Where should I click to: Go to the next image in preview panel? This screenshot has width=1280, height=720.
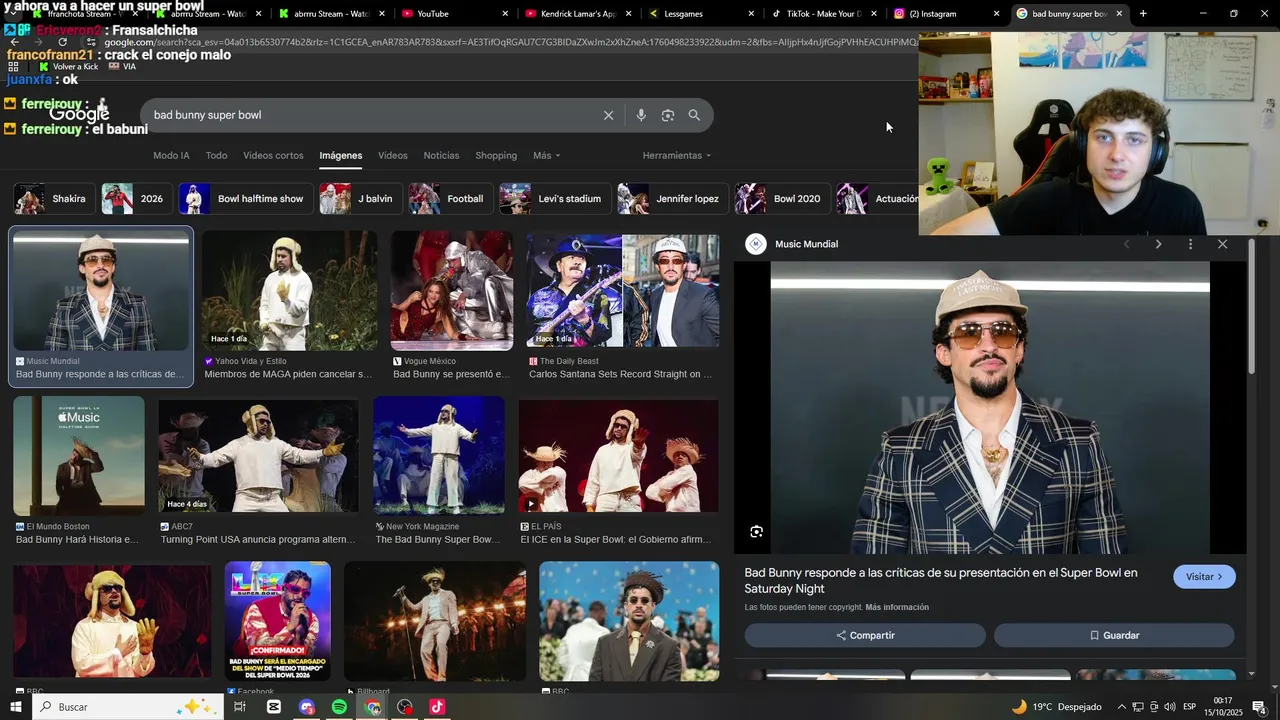(x=1158, y=244)
